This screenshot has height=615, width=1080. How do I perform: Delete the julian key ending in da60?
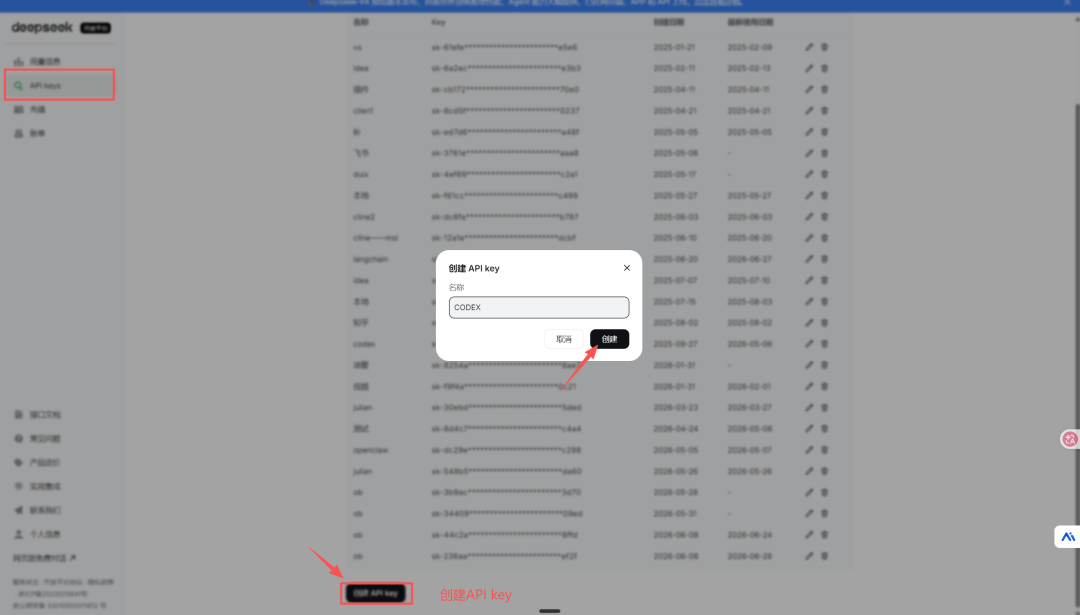click(x=824, y=471)
